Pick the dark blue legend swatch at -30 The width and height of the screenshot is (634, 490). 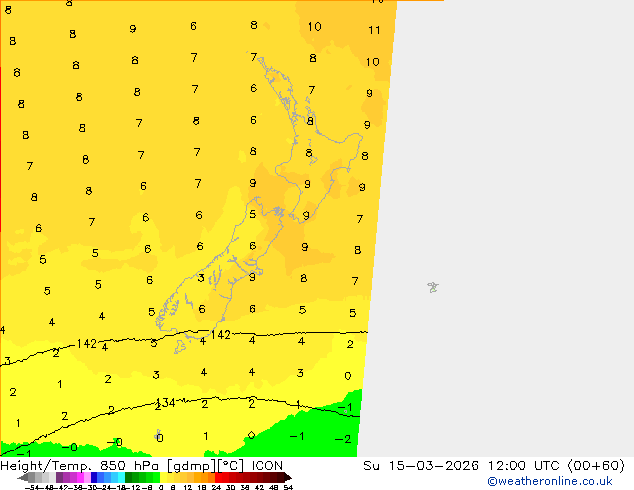tap(94, 477)
